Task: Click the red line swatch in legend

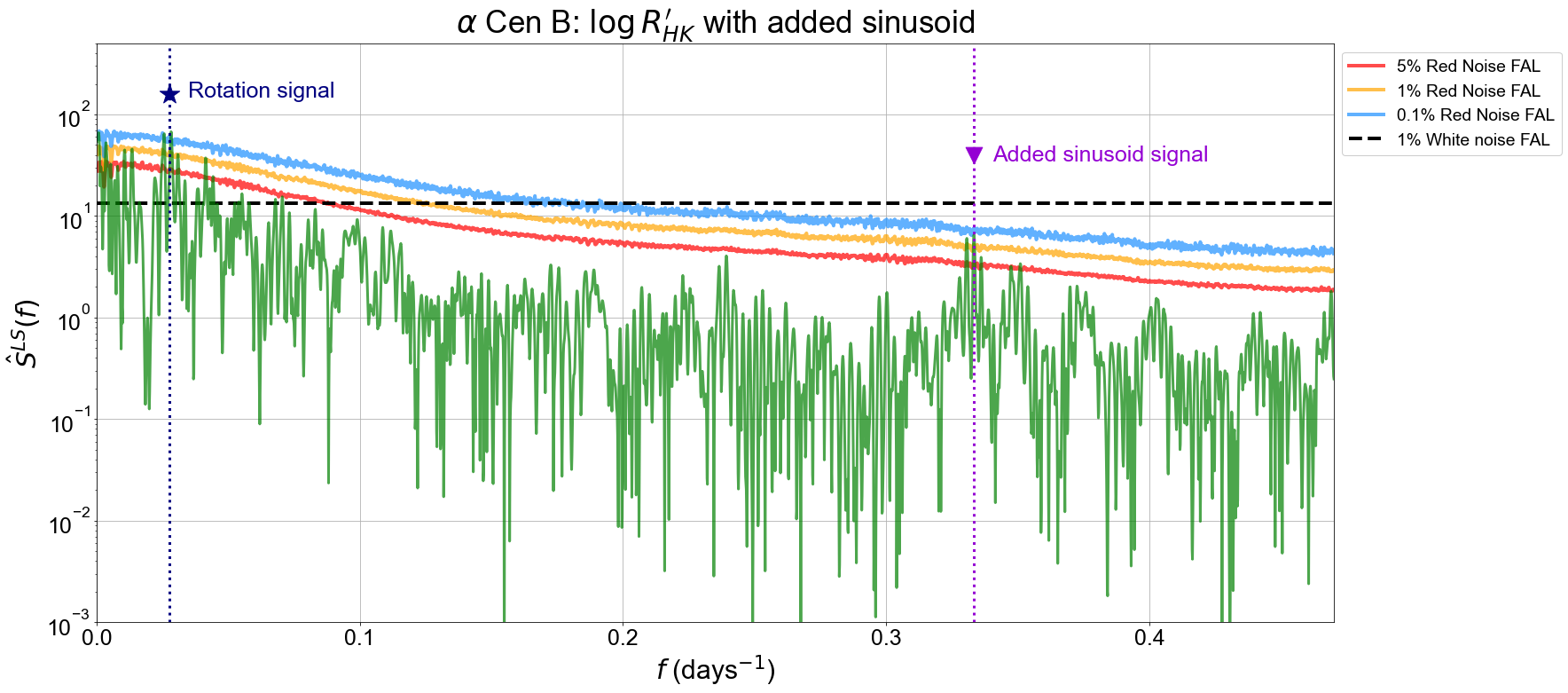Action: [1366, 67]
